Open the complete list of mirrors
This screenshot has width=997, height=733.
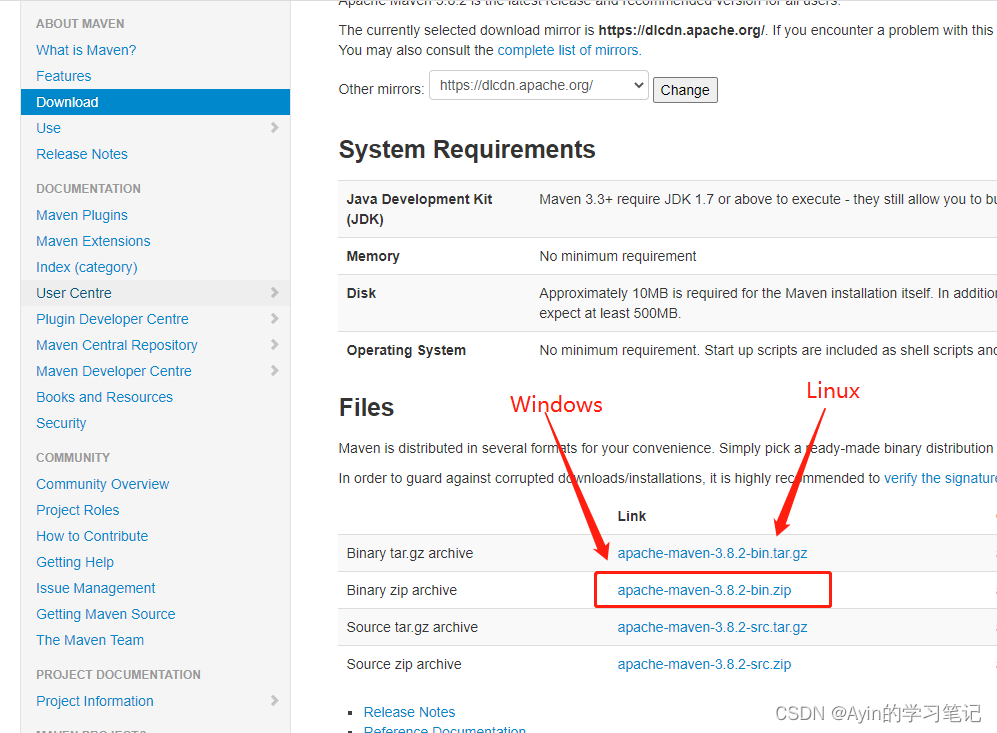coord(569,50)
